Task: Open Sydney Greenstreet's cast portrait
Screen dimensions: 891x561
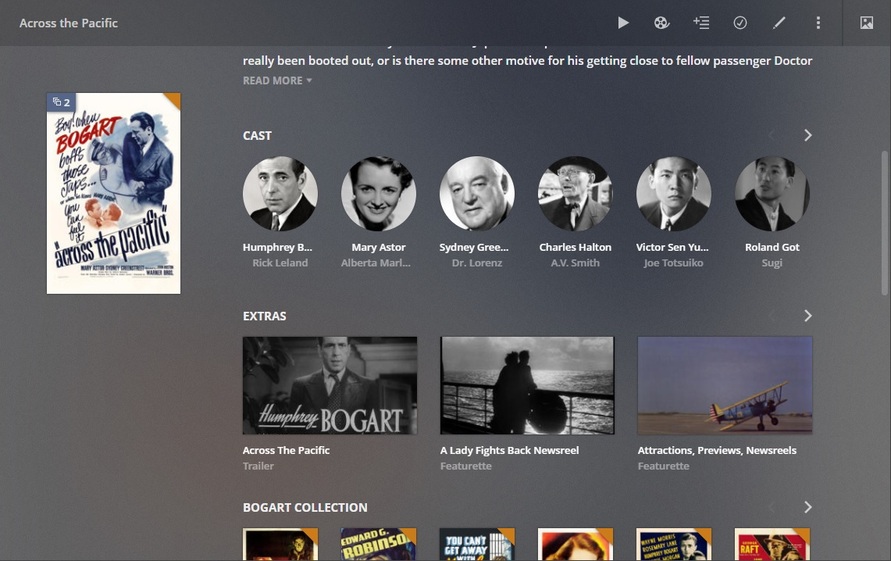Action: [477, 193]
